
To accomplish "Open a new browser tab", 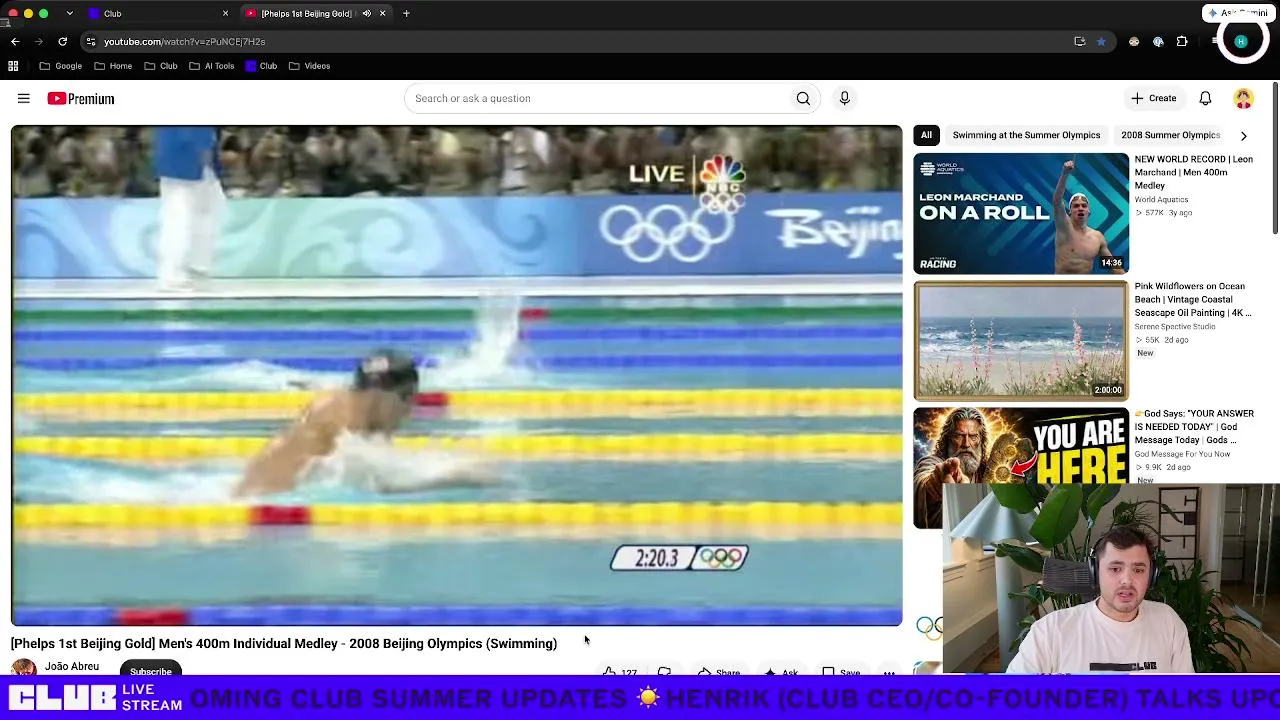I will pos(406,13).
